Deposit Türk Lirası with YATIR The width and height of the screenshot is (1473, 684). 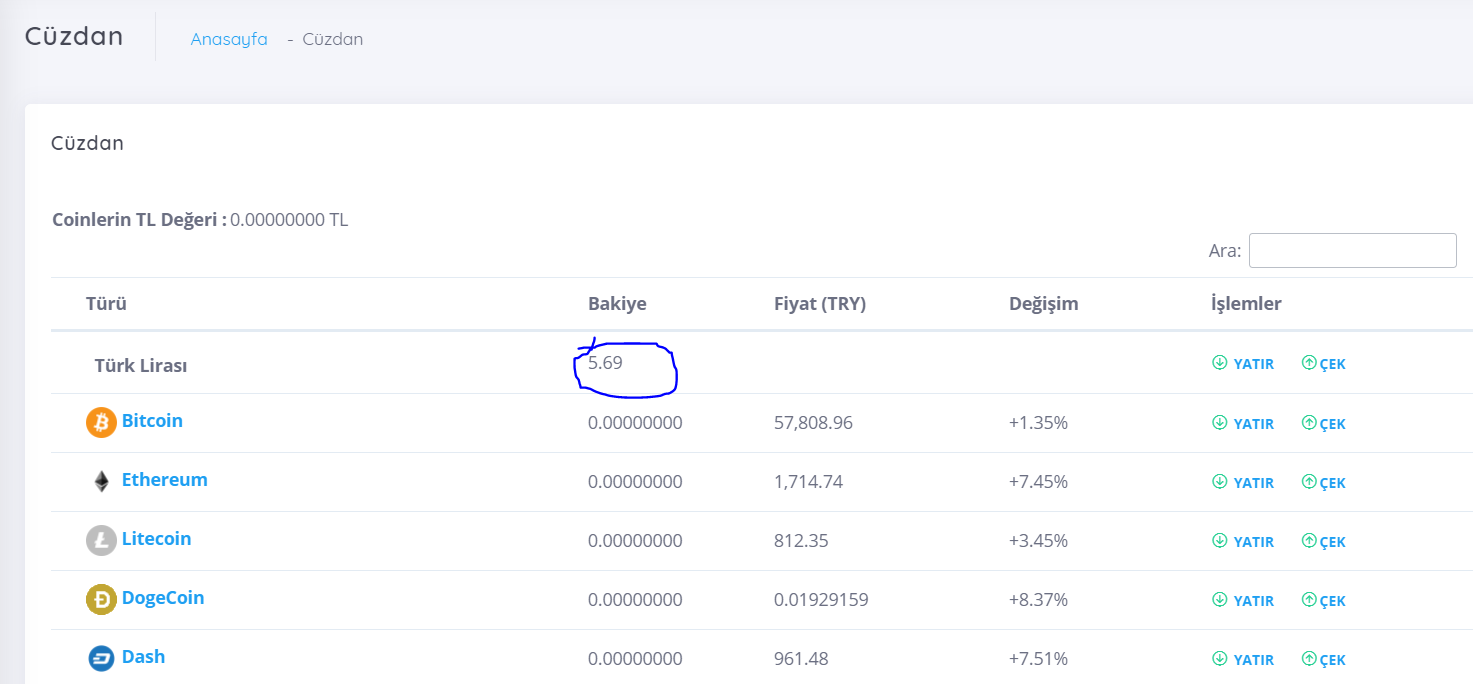pos(1243,364)
